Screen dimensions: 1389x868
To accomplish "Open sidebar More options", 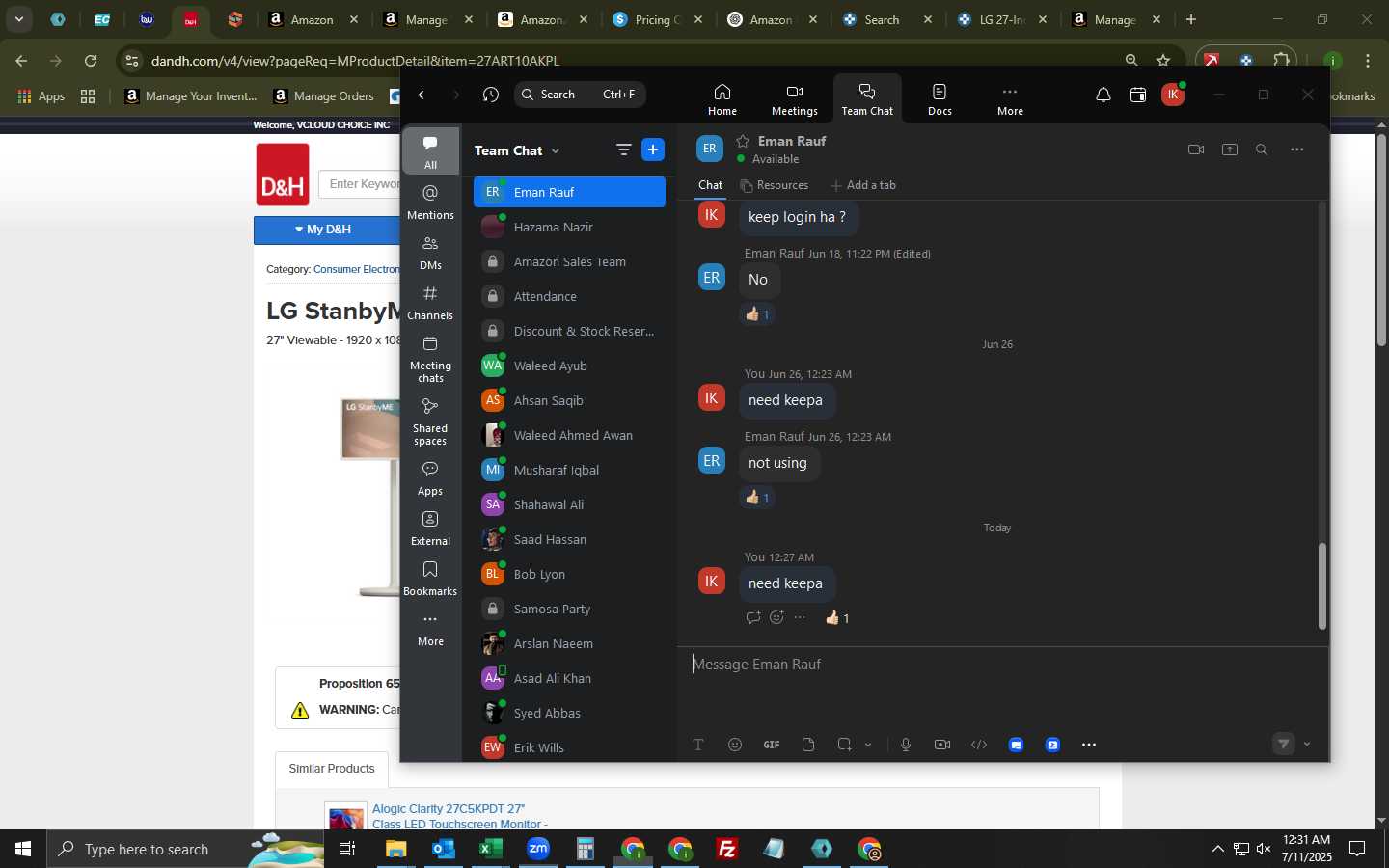I will pyautogui.click(x=430, y=629).
